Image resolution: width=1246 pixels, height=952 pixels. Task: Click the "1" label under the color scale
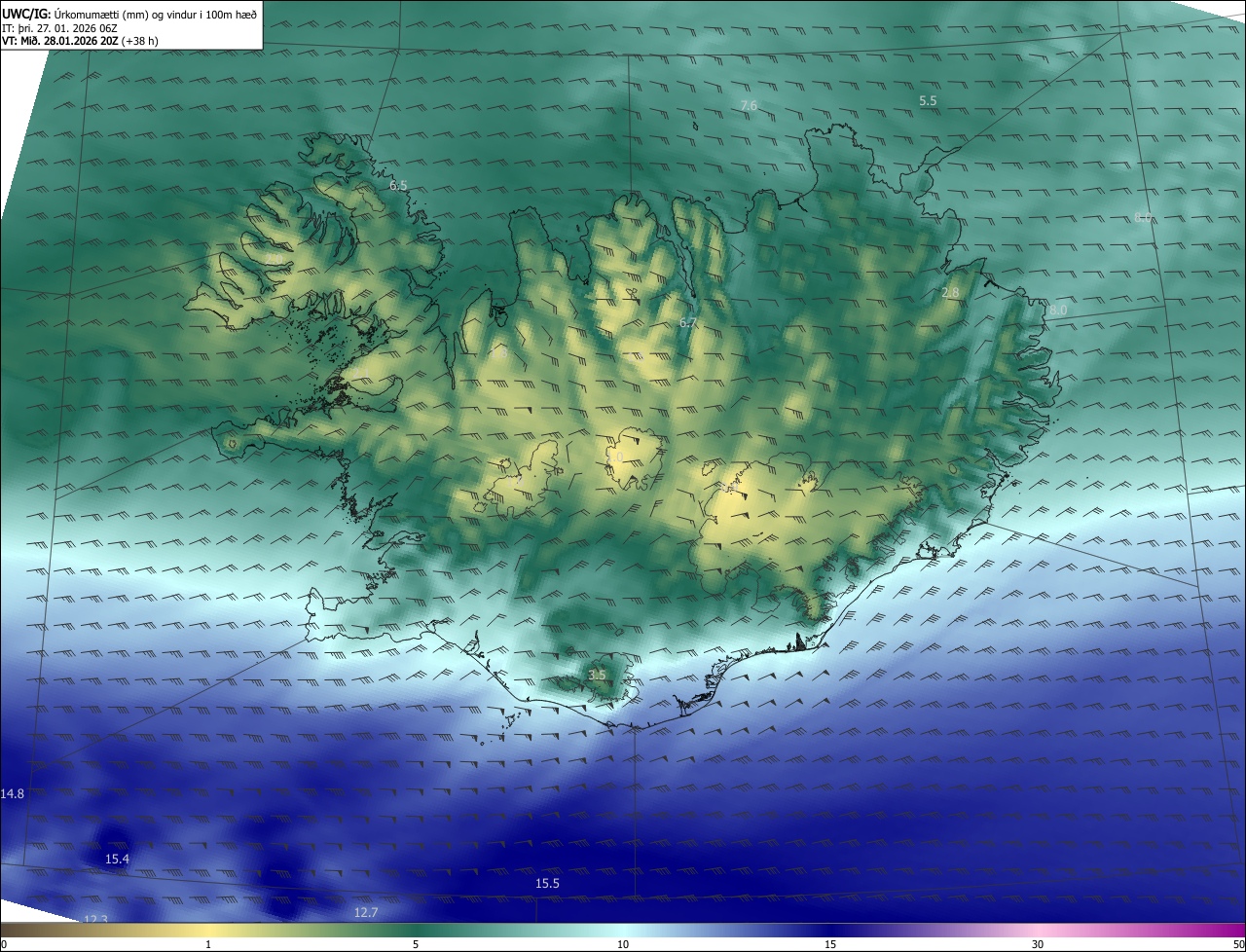(x=208, y=944)
